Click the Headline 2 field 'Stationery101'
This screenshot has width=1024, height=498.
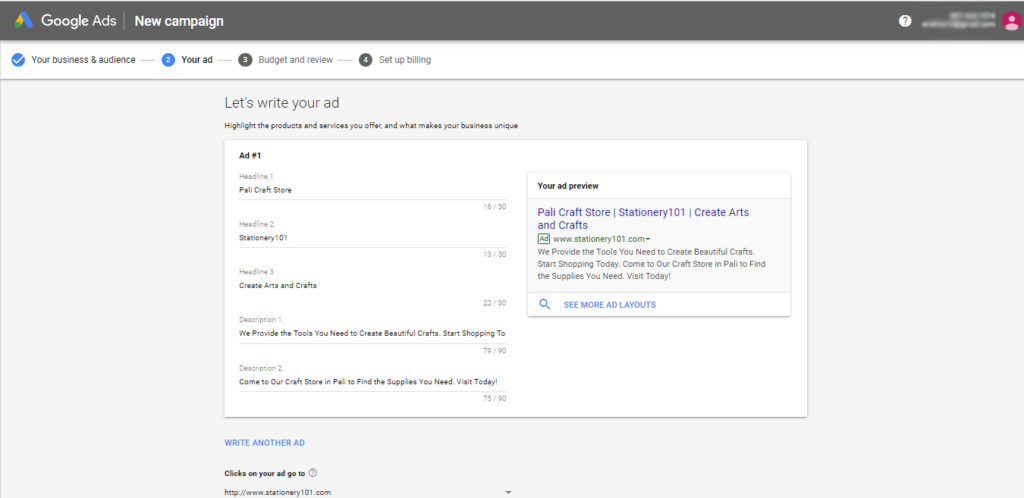click(373, 238)
